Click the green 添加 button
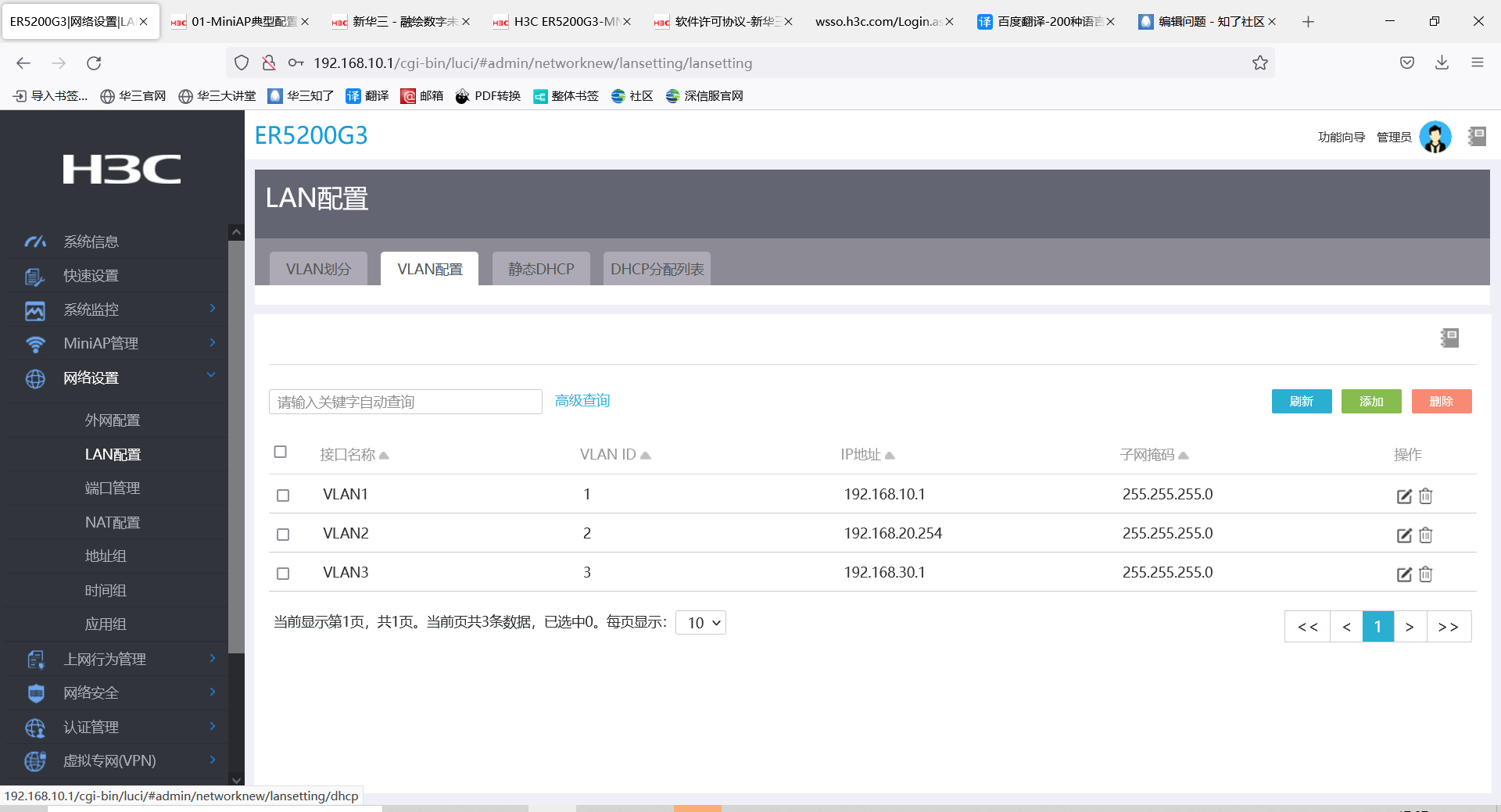The image size is (1501, 812). [x=1371, y=401]
